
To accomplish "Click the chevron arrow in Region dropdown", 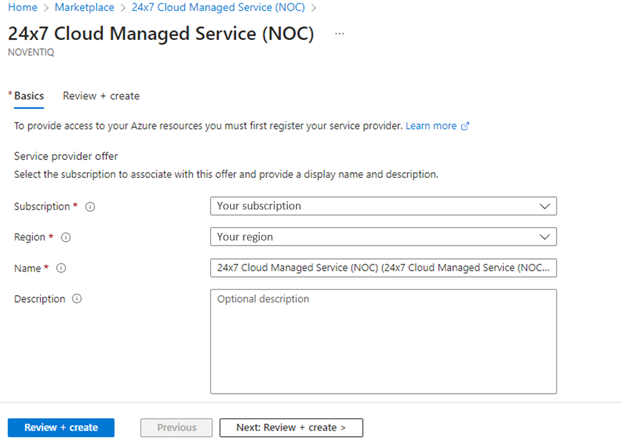I will [x=544, y=237].
